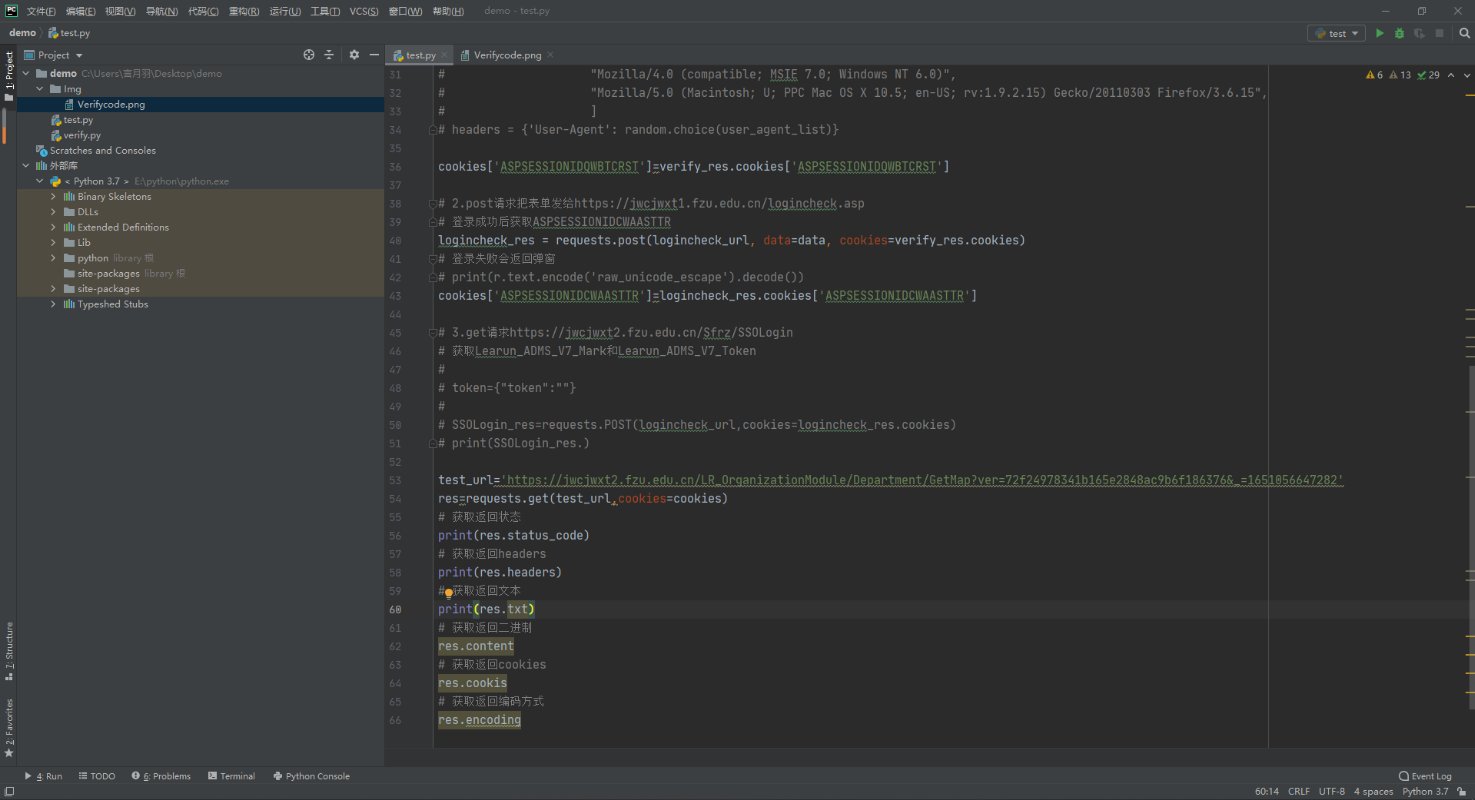
Task: Click the Stop process square icon
Action: (1439, 33)
